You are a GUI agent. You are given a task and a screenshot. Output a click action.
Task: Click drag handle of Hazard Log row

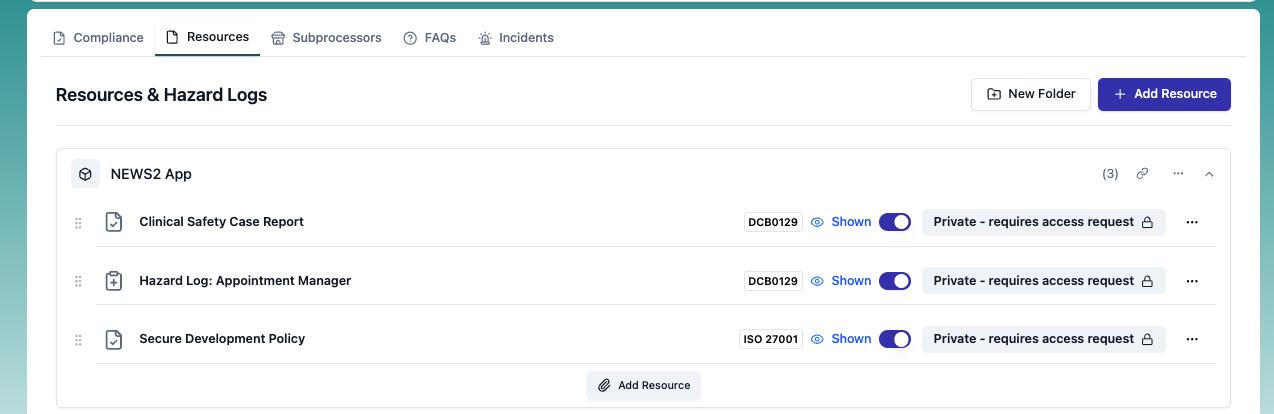[x=78, y=282]
